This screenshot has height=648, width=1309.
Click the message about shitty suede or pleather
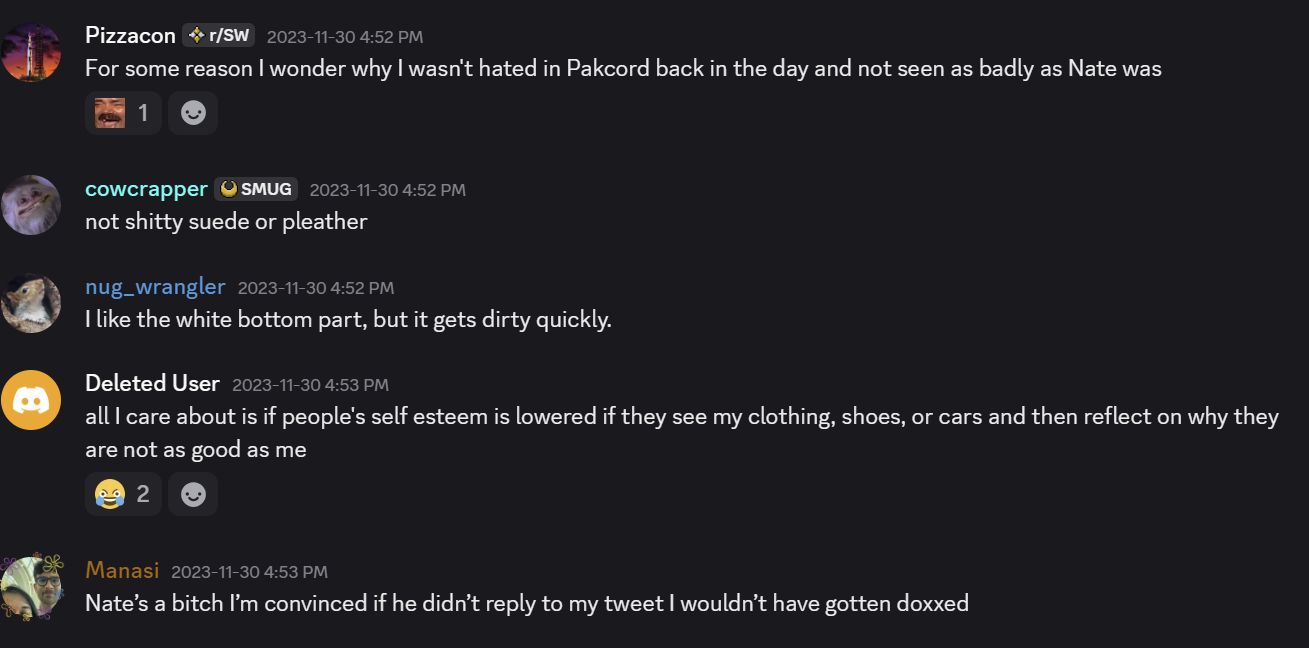[226, 222]
